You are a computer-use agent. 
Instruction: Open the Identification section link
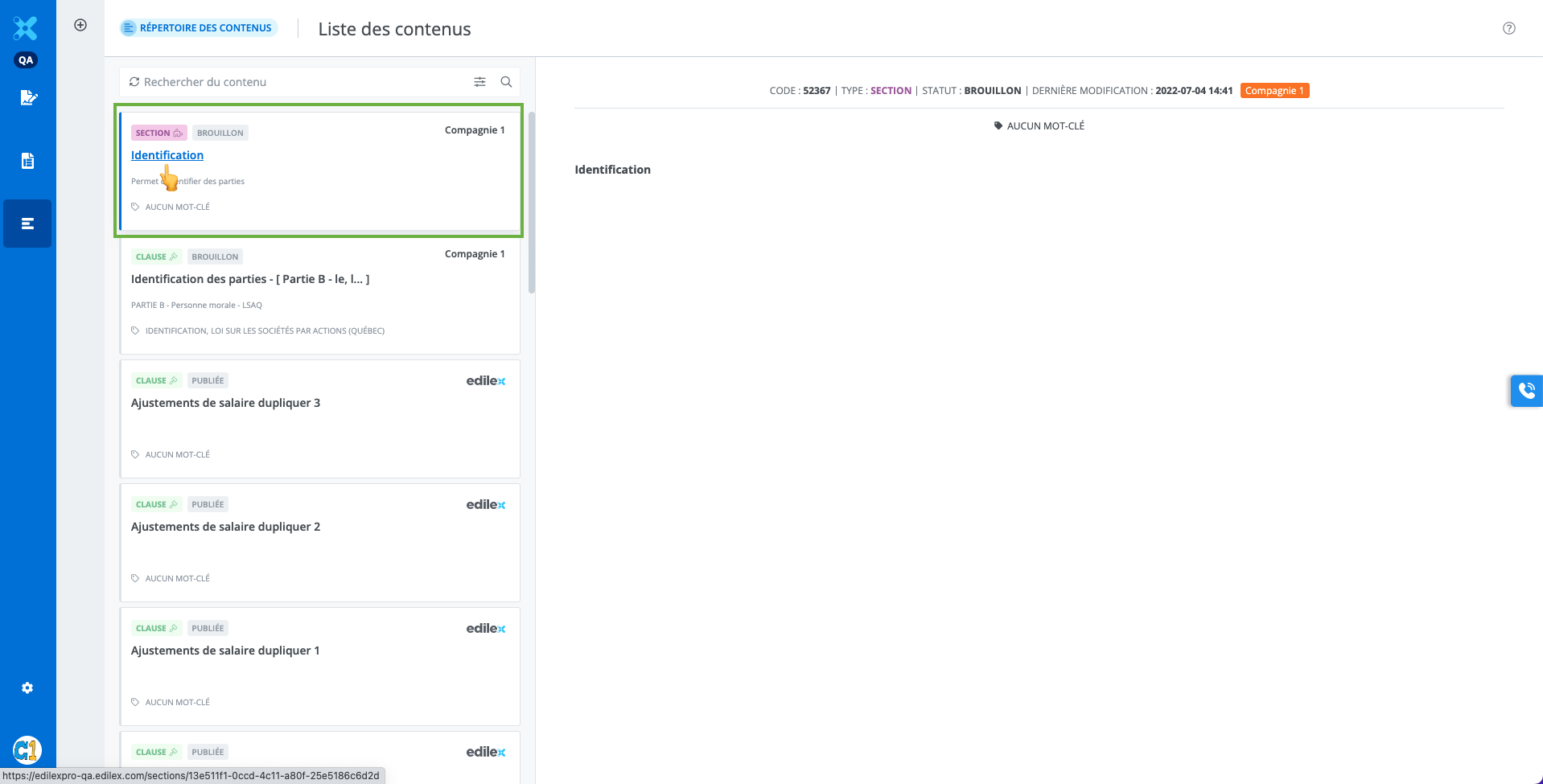point(167,155)
